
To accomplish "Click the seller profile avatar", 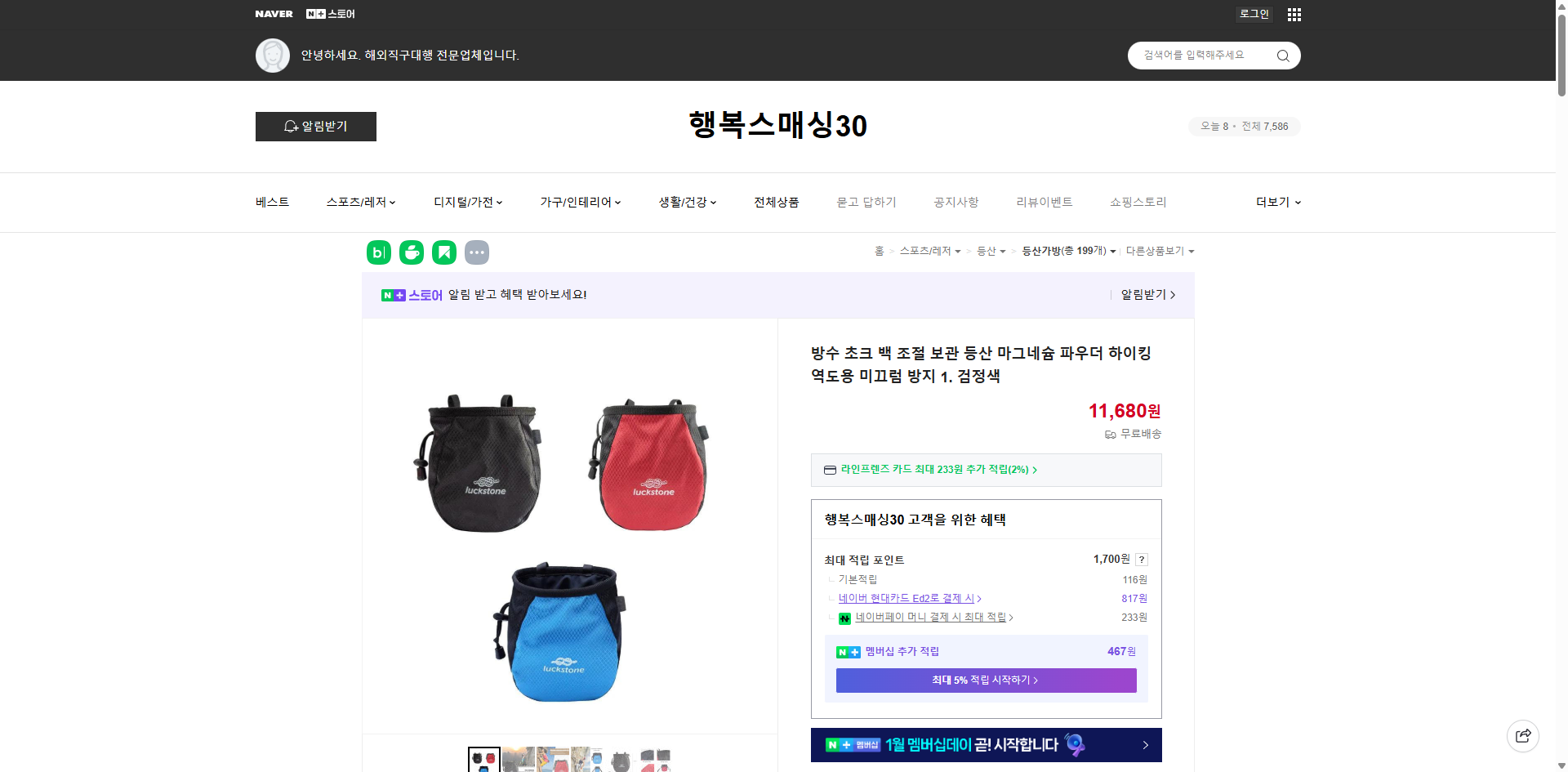I will [x=273, y=55].
